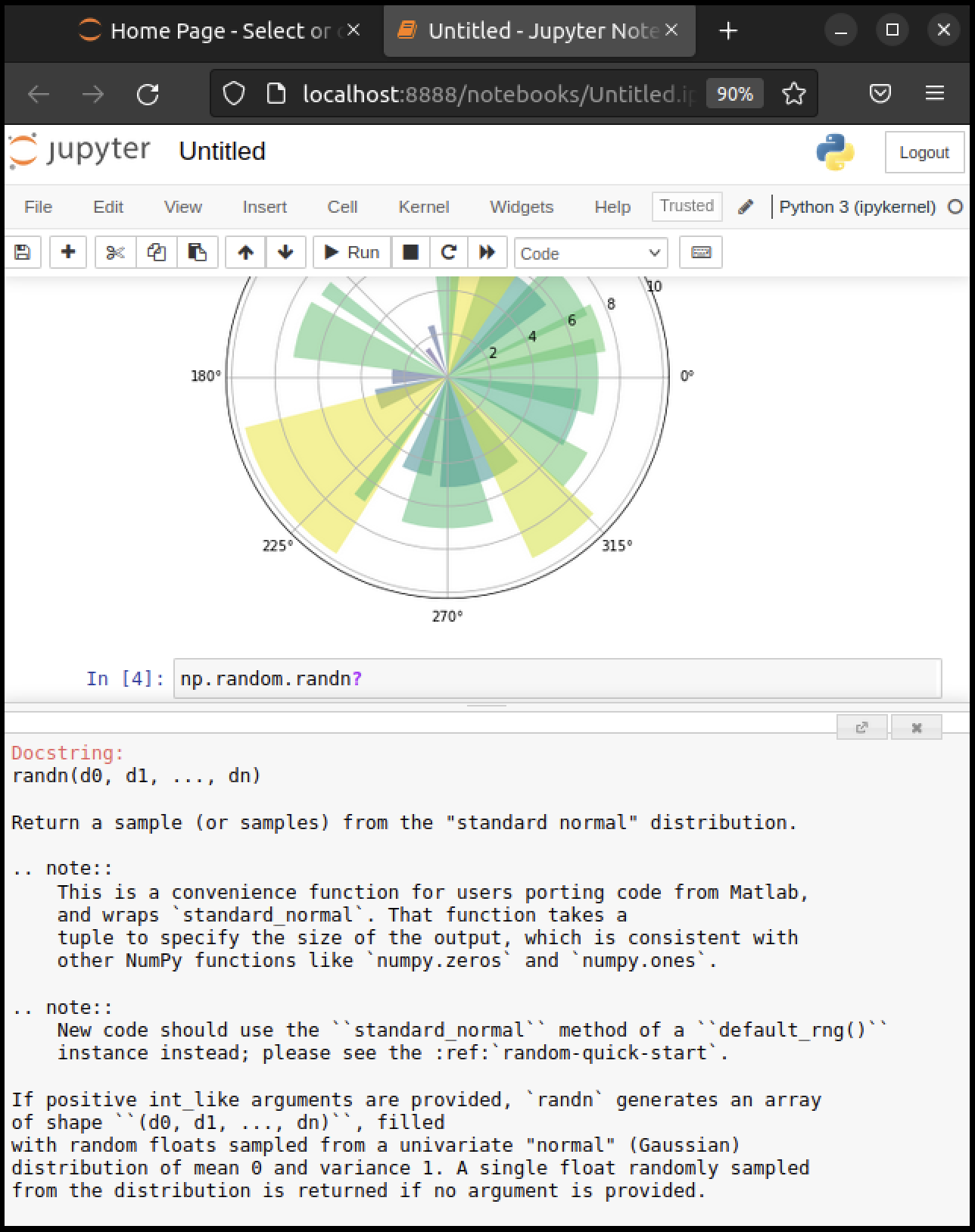Insert a cell below with the plus icon
The height and width of the screenshot is (1232, 975).
(x=68, y=253)
